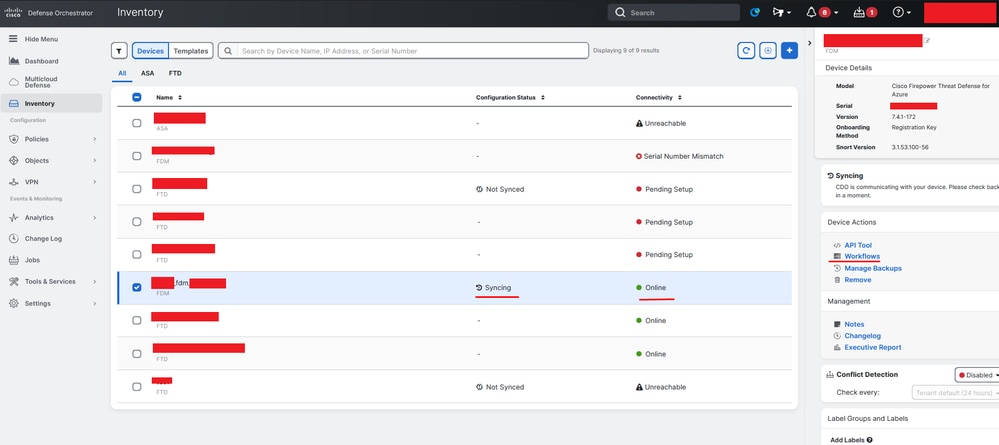Sort by the Name column
Image resolution: width=999 pixels, height=445 pixels.
point(169,98)
